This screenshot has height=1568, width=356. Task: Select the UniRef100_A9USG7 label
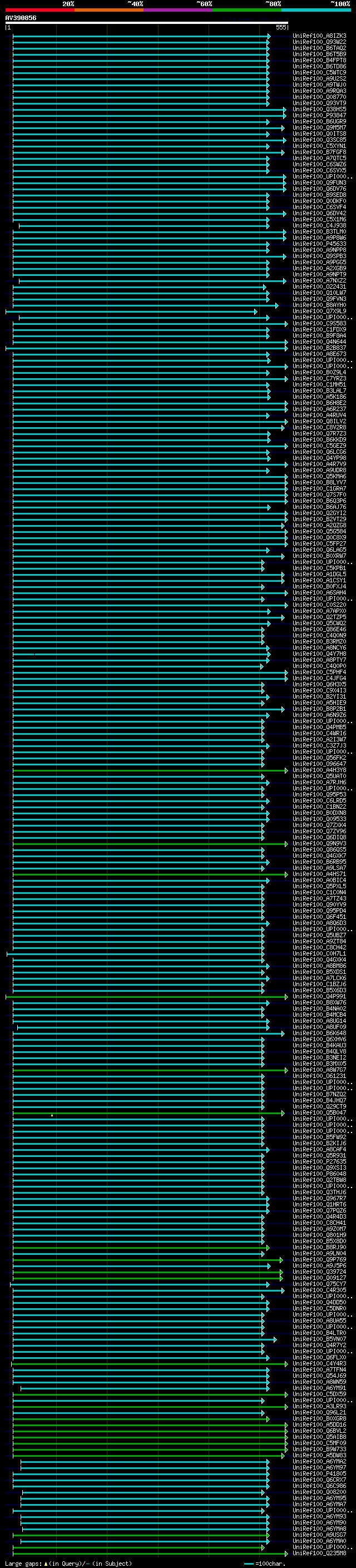(319, 1535)
